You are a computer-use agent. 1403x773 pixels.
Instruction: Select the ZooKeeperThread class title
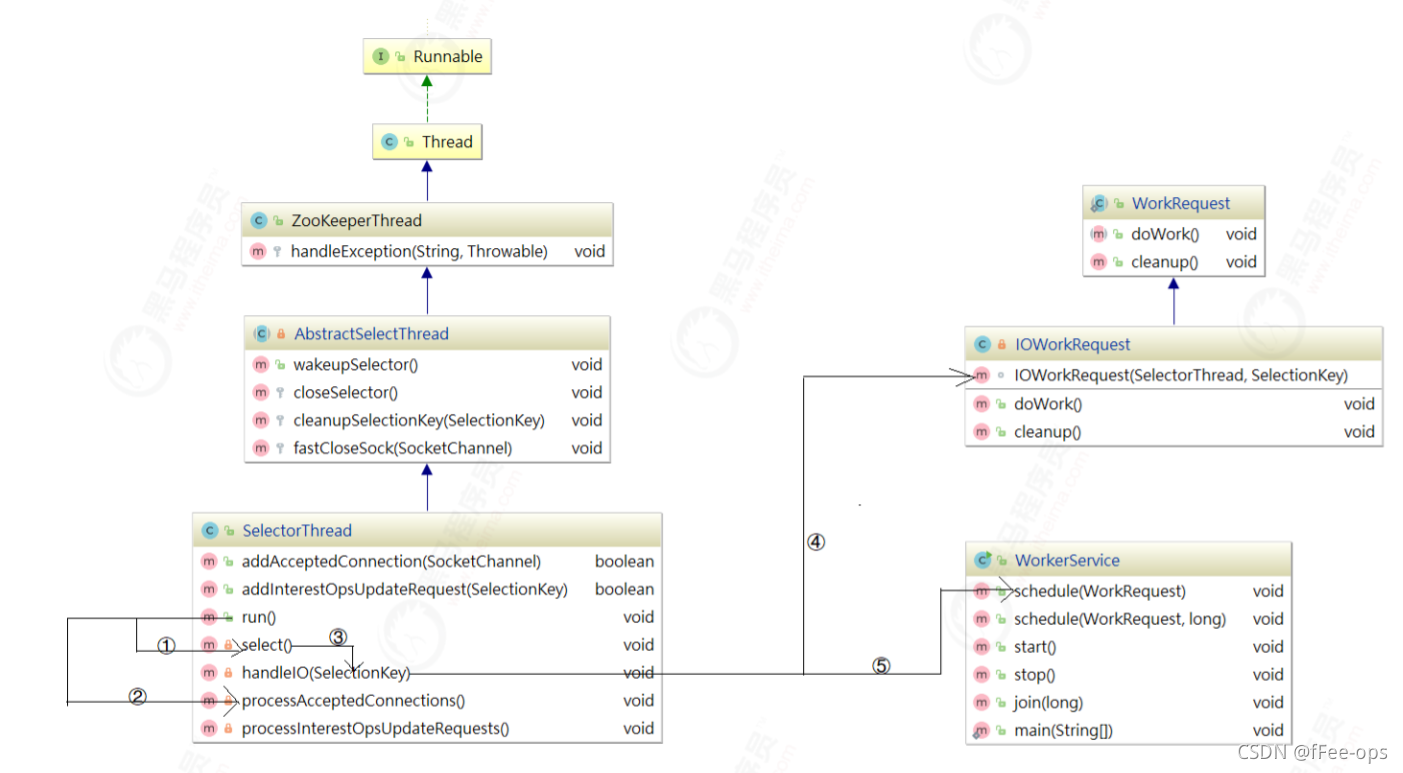[x=356, y=221]
